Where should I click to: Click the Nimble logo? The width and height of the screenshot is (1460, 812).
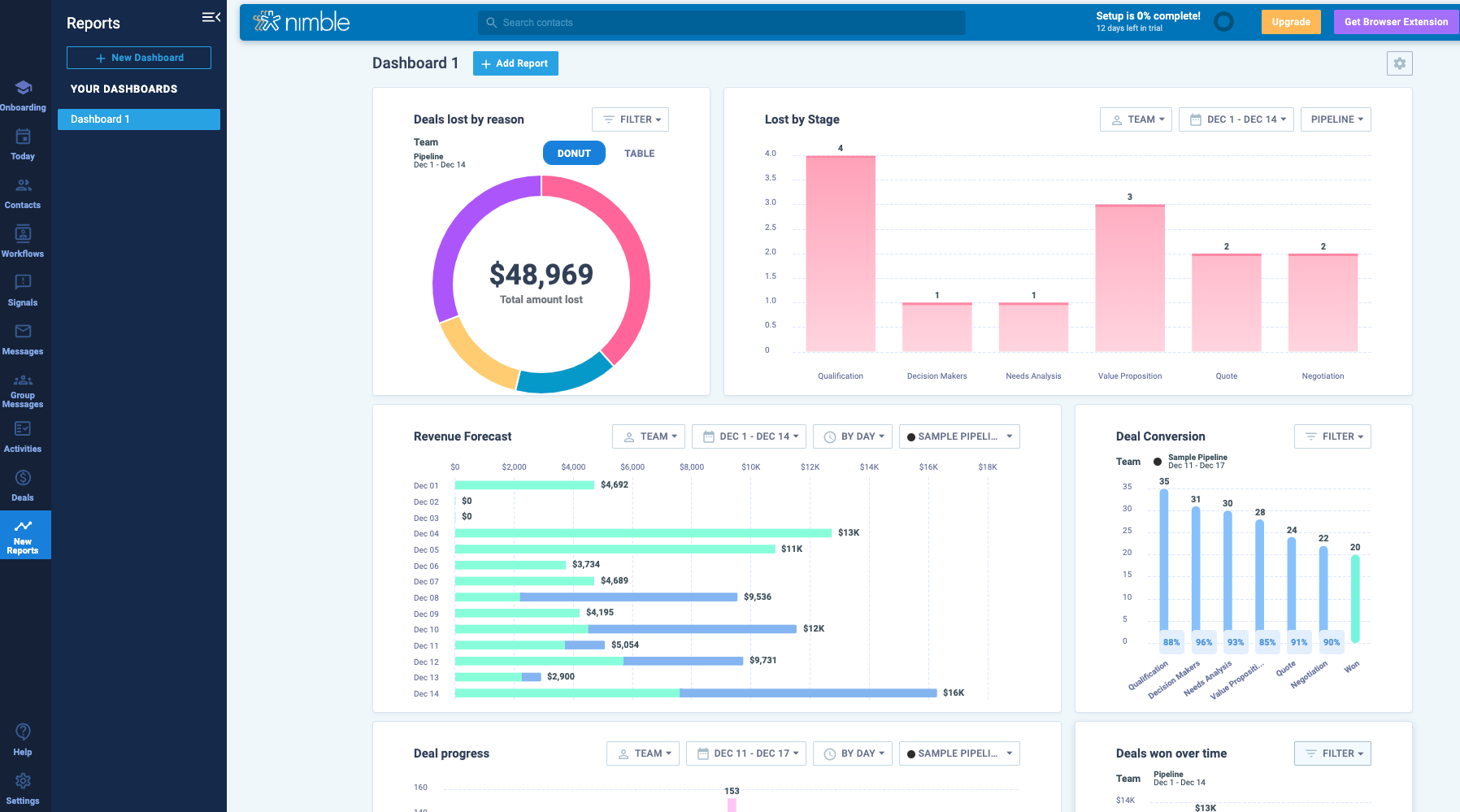pos(302,22)
